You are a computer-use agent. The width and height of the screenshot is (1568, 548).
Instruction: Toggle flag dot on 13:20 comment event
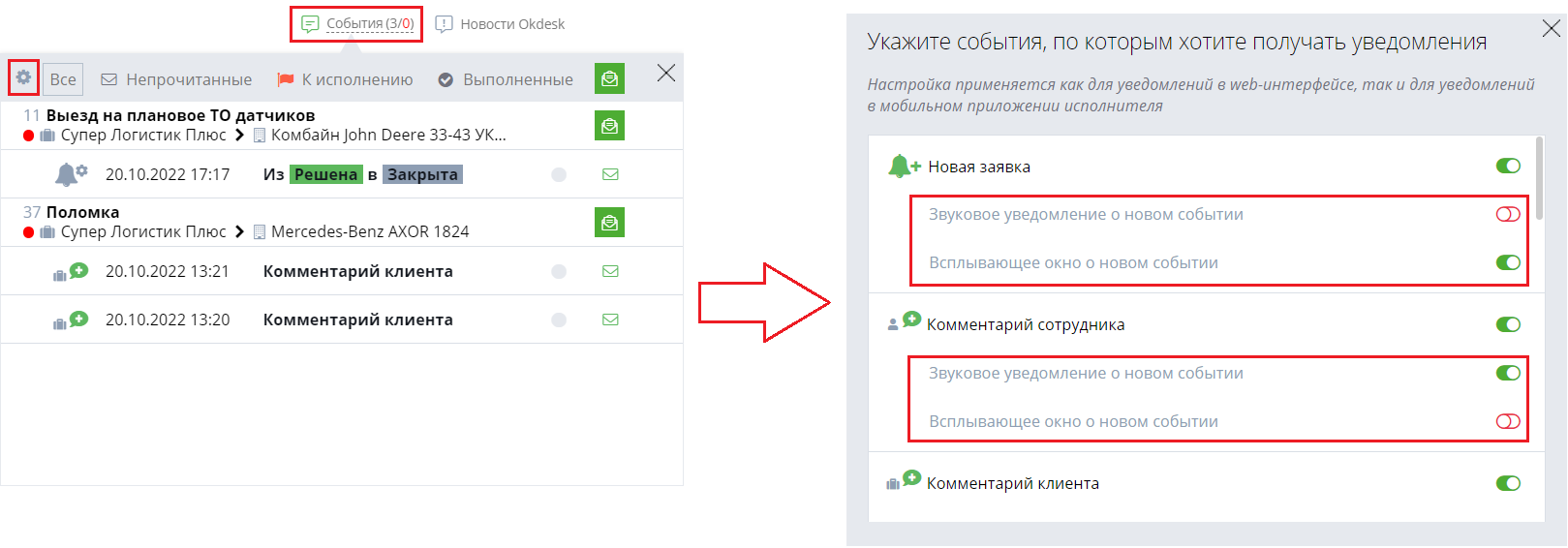point(559,320)
